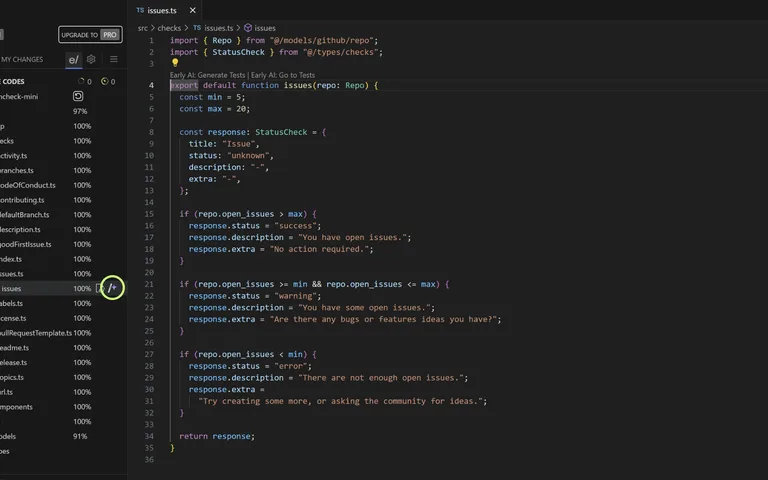This screenshot has width=768, height=480.
Task: Click '"No action required."' string
Action: click(x=319, y=249)
